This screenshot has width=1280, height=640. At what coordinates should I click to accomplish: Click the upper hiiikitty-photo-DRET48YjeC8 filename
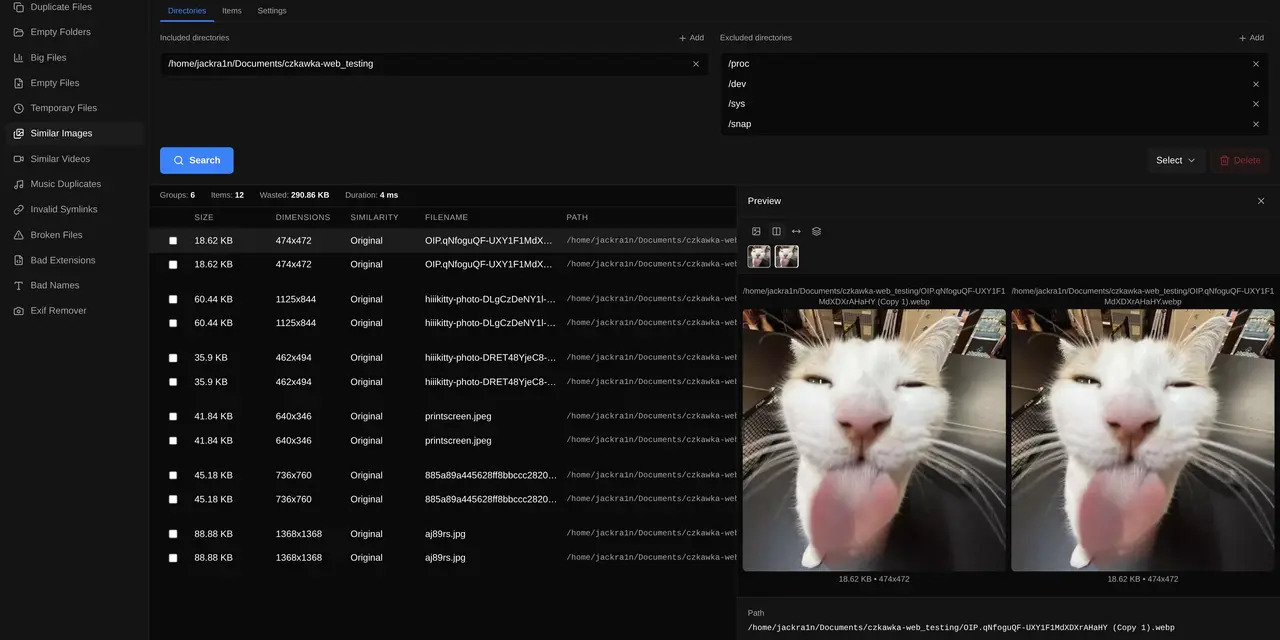coord(490,358)
